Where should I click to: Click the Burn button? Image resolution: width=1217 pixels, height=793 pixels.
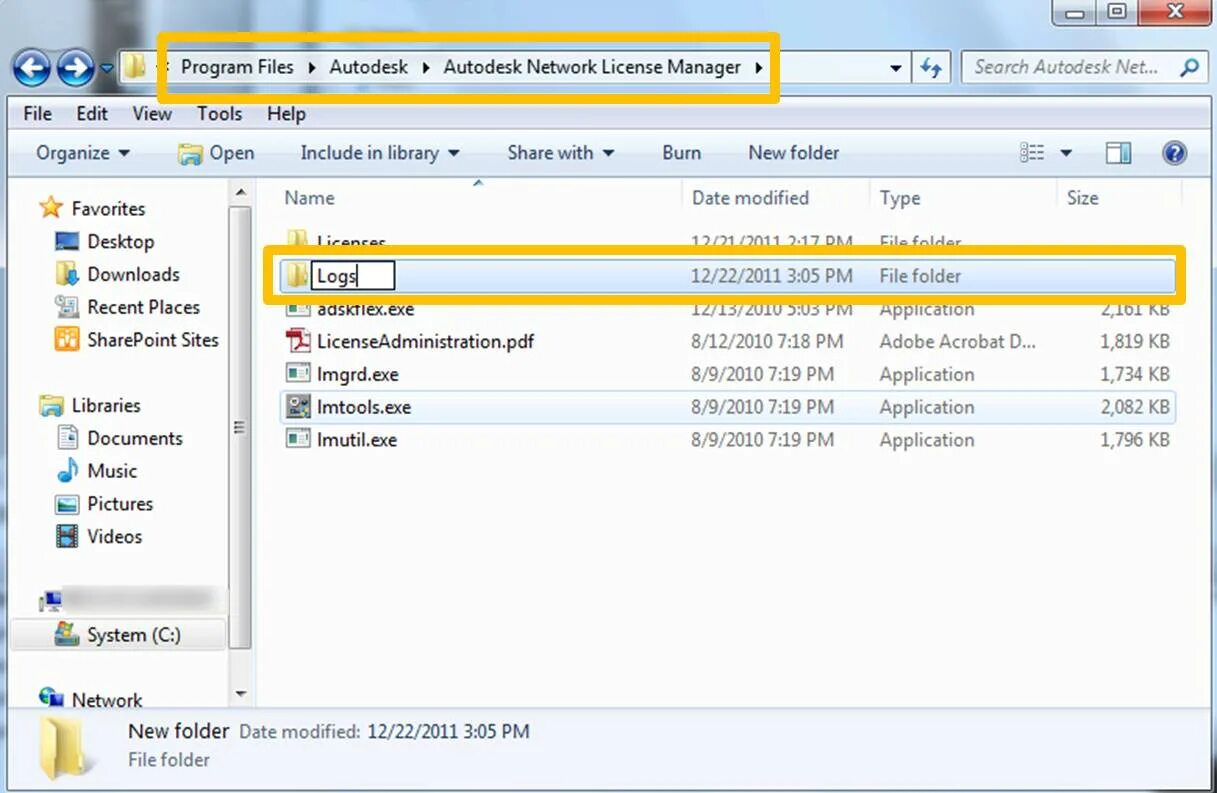pyautogui.click(x=681, y=152)
